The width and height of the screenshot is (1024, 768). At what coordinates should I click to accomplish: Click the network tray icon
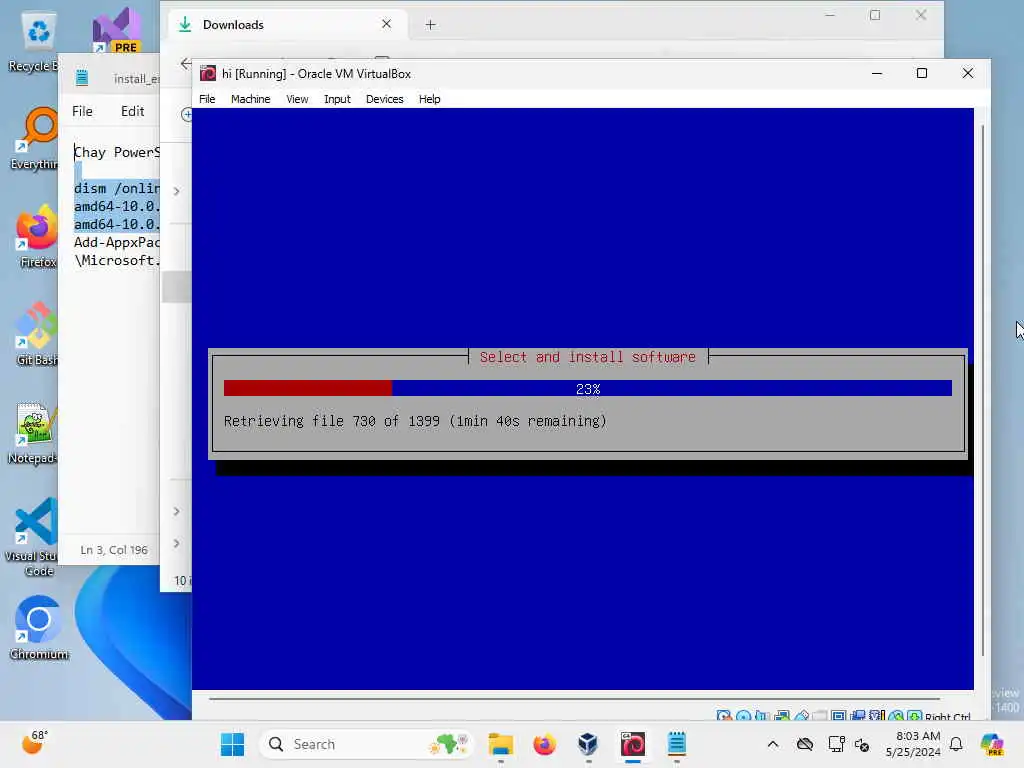pyautogui.click(x=836, y=744)
